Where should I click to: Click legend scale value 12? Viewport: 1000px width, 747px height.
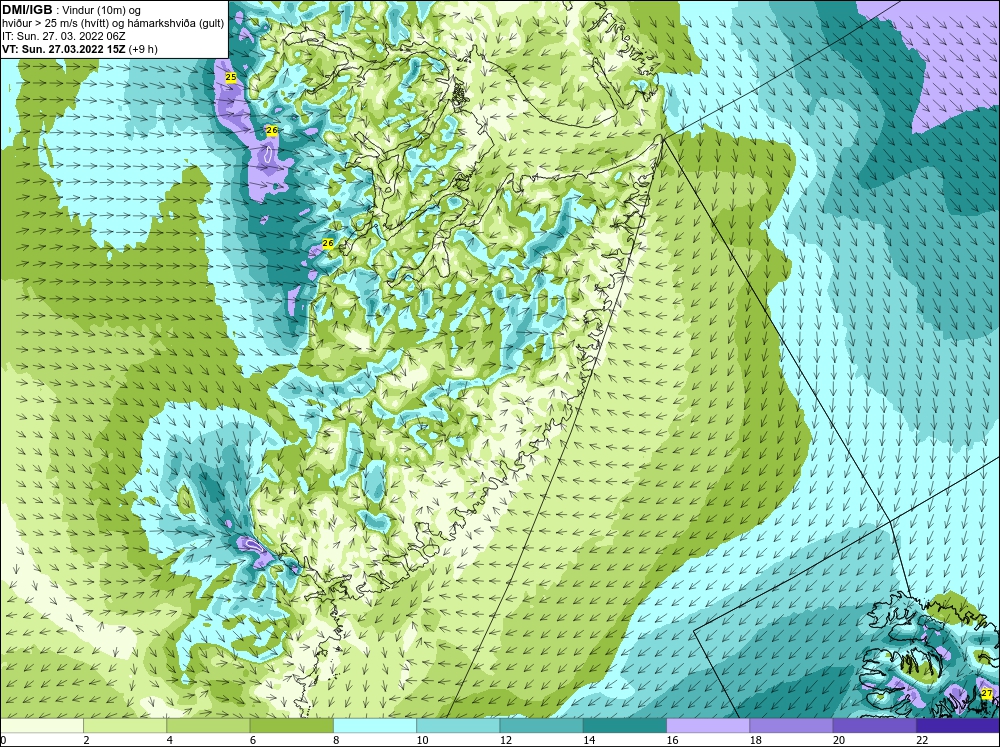(x=506, y=740)
